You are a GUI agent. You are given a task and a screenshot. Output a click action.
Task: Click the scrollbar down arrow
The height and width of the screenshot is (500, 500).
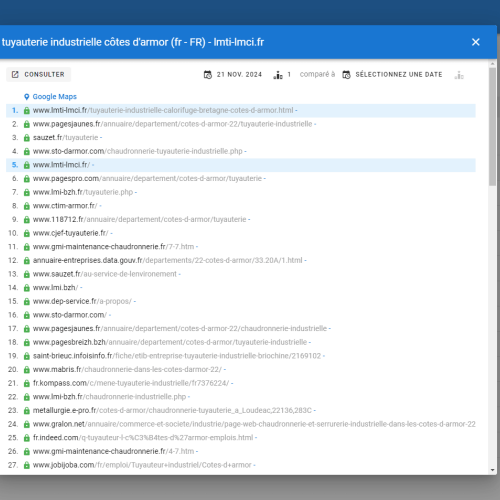pos(492,470)
